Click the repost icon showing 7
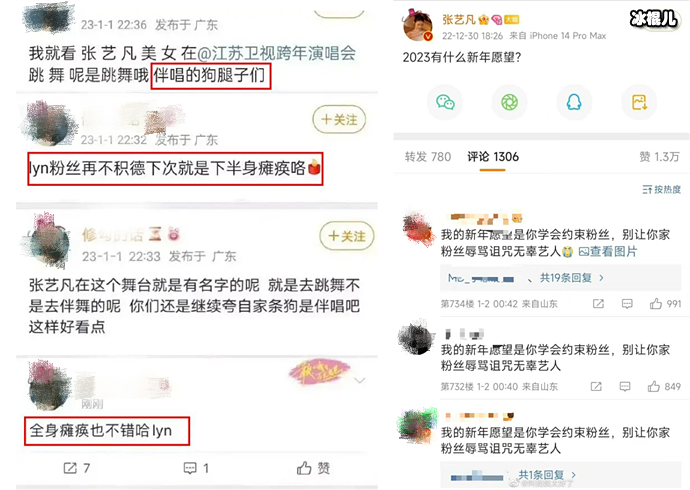Viewport: 690px width, 490px height. (77, 468)
